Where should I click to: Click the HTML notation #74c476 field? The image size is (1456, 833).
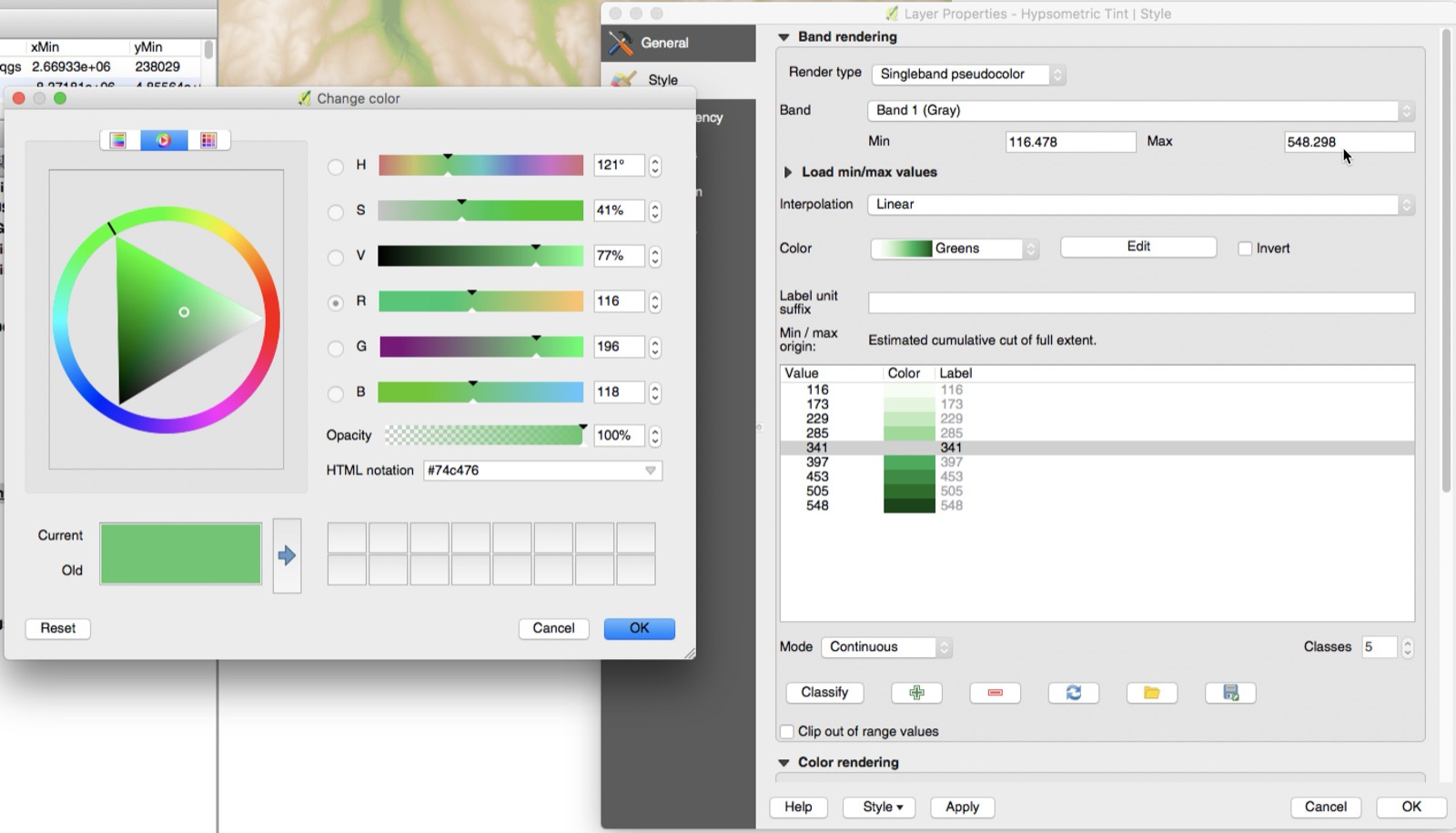coord(542,471)
